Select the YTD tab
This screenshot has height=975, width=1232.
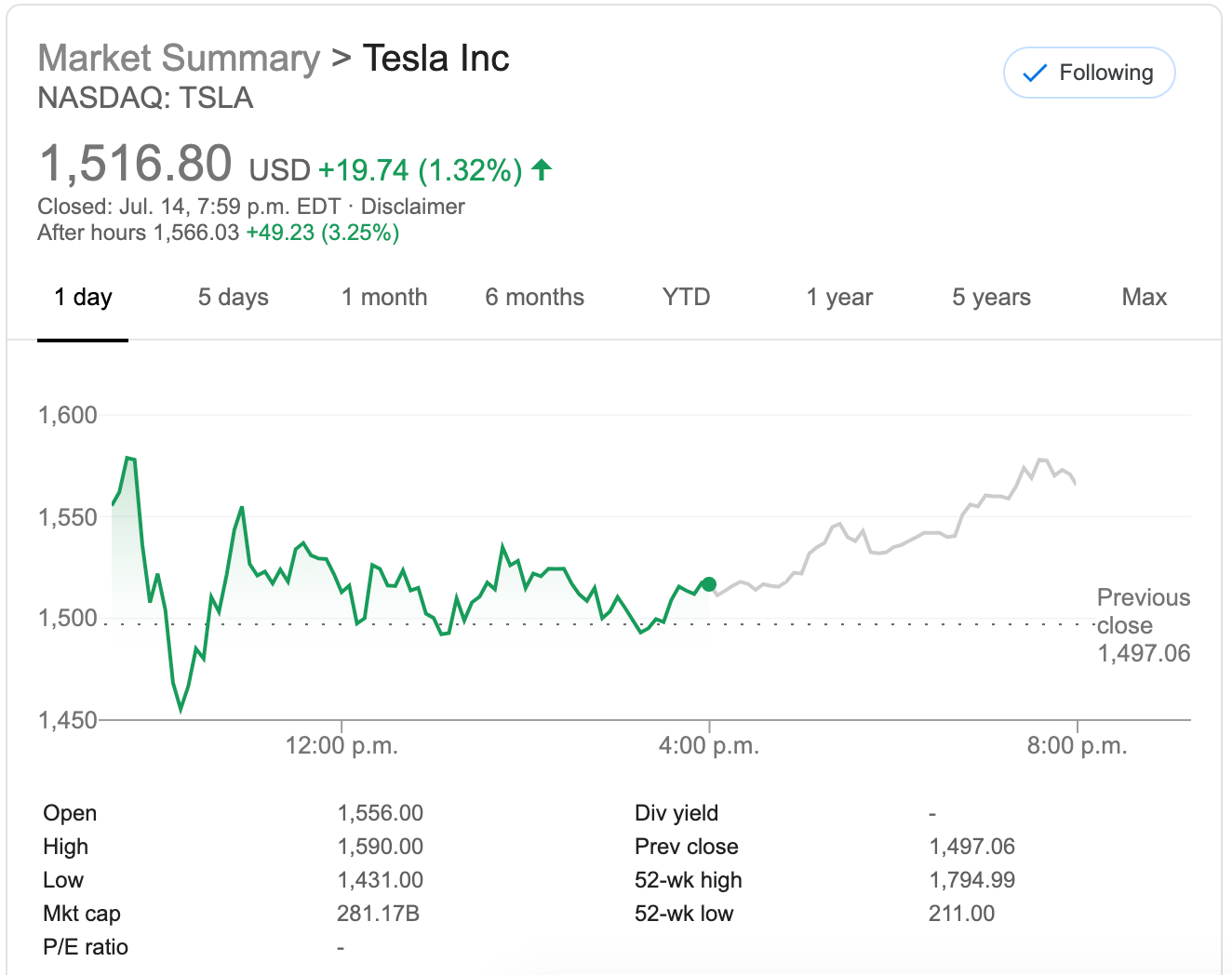point(686,298)
